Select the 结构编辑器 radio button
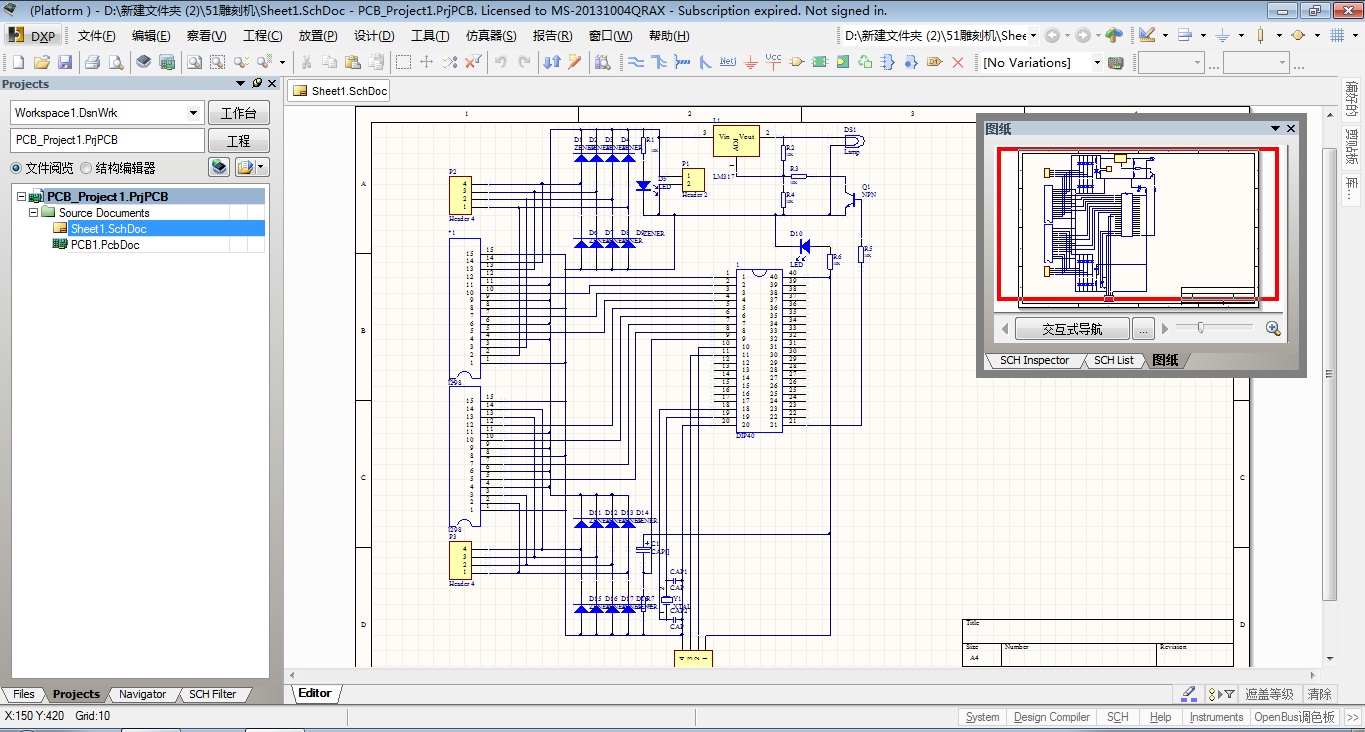1365x732 pixels. (86, 168)
